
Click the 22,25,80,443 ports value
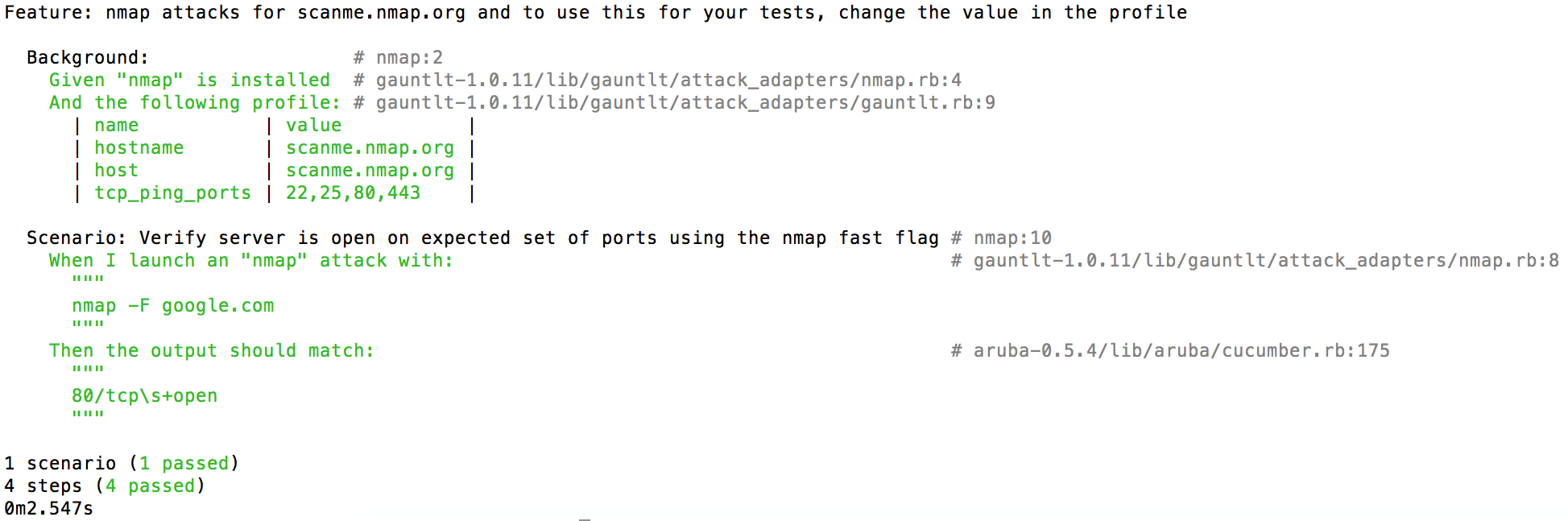353,193
